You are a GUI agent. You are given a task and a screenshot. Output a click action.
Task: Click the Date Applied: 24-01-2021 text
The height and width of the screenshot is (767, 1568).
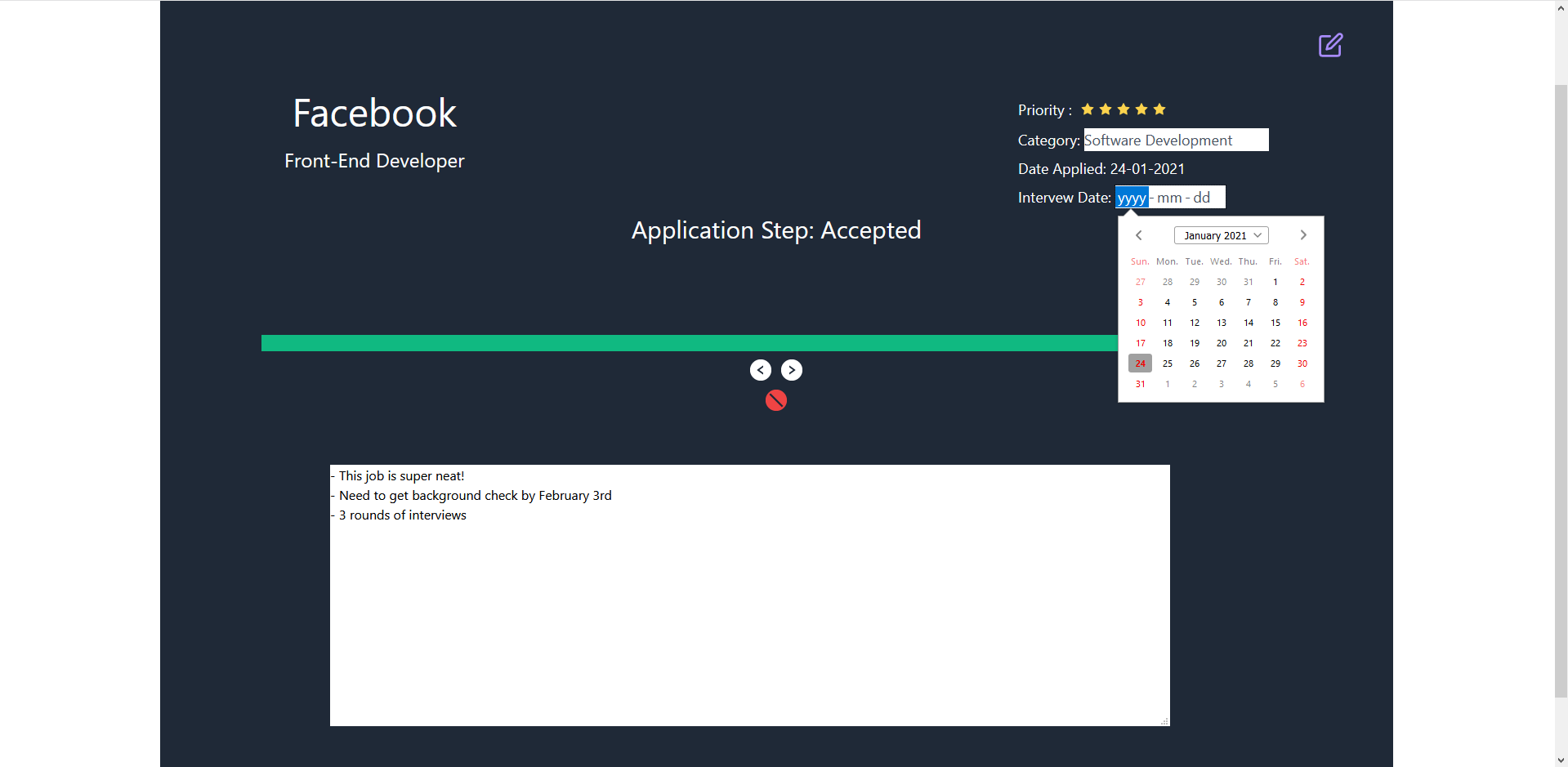click(1101, 169)
